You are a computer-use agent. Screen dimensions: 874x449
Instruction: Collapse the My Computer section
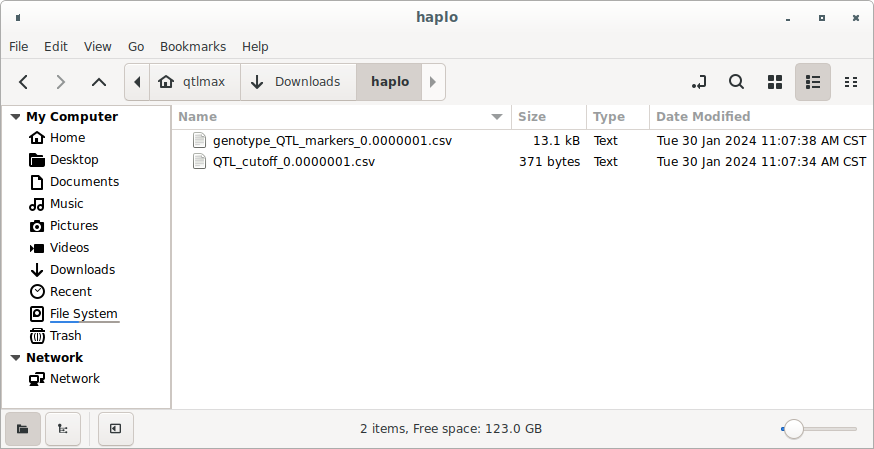(x=15, y=117)
